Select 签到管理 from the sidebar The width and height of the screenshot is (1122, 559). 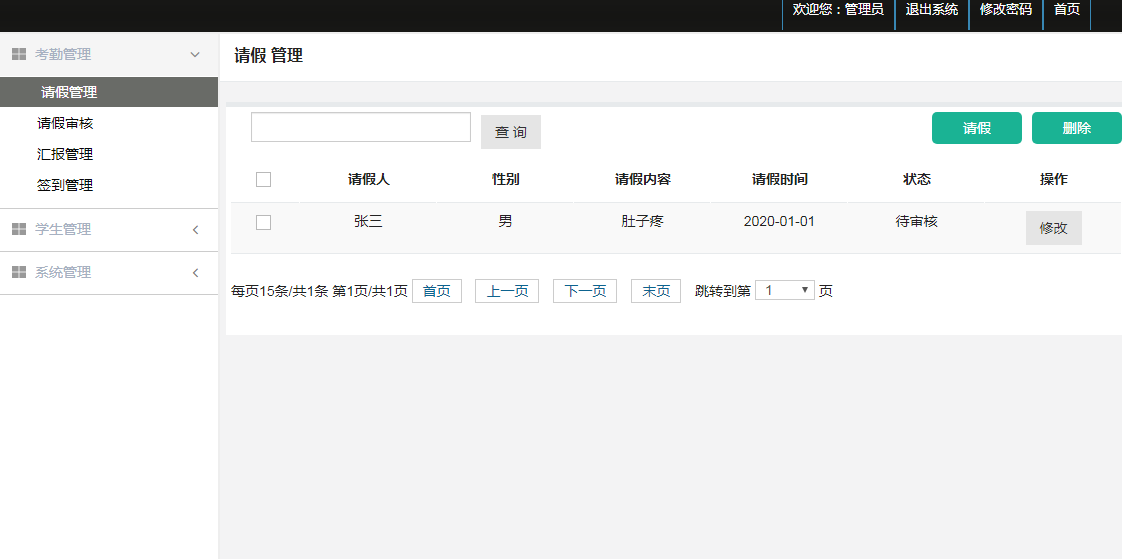point(65,186)
